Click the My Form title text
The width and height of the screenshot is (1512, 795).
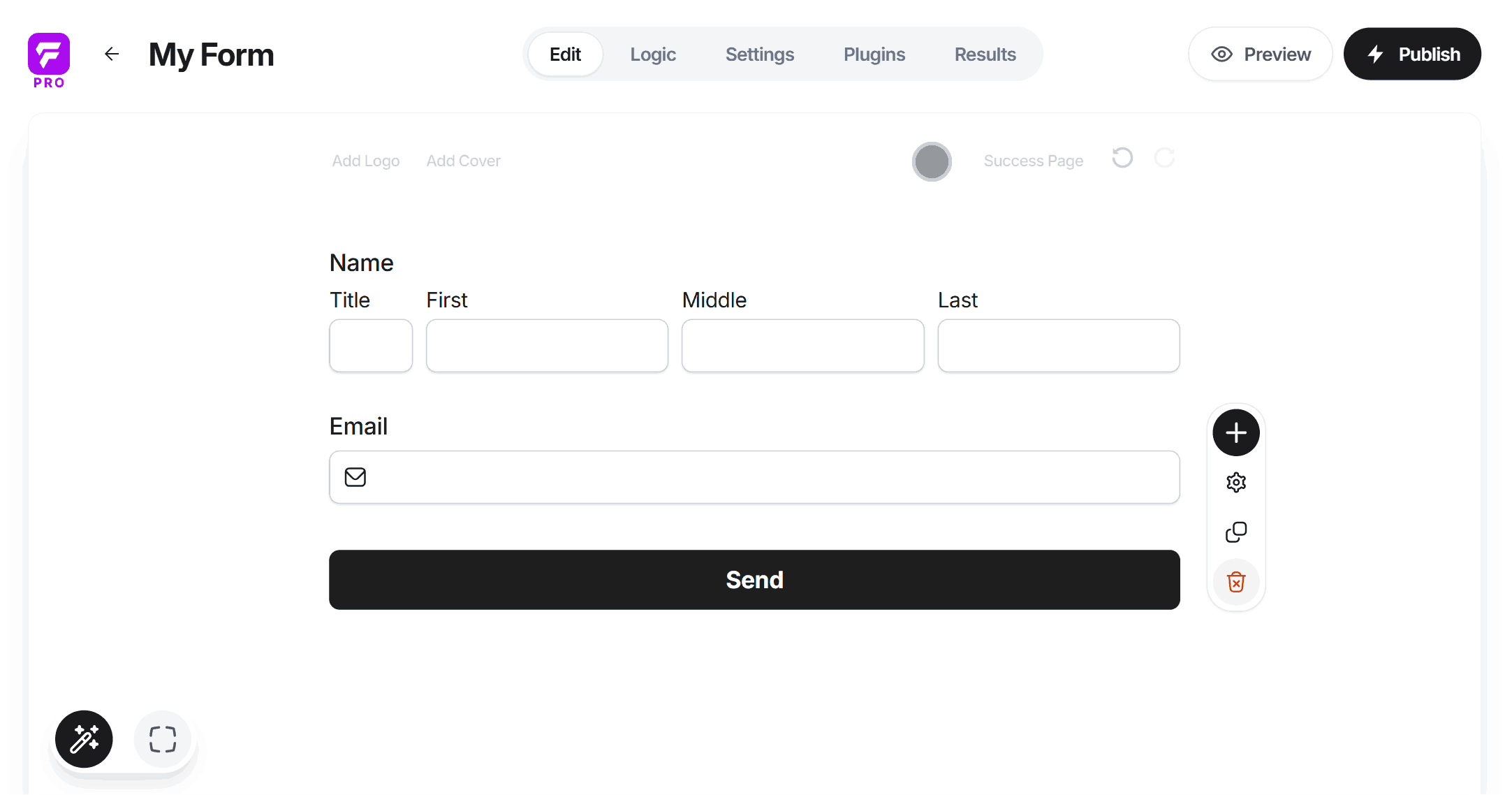coord(212,54)
